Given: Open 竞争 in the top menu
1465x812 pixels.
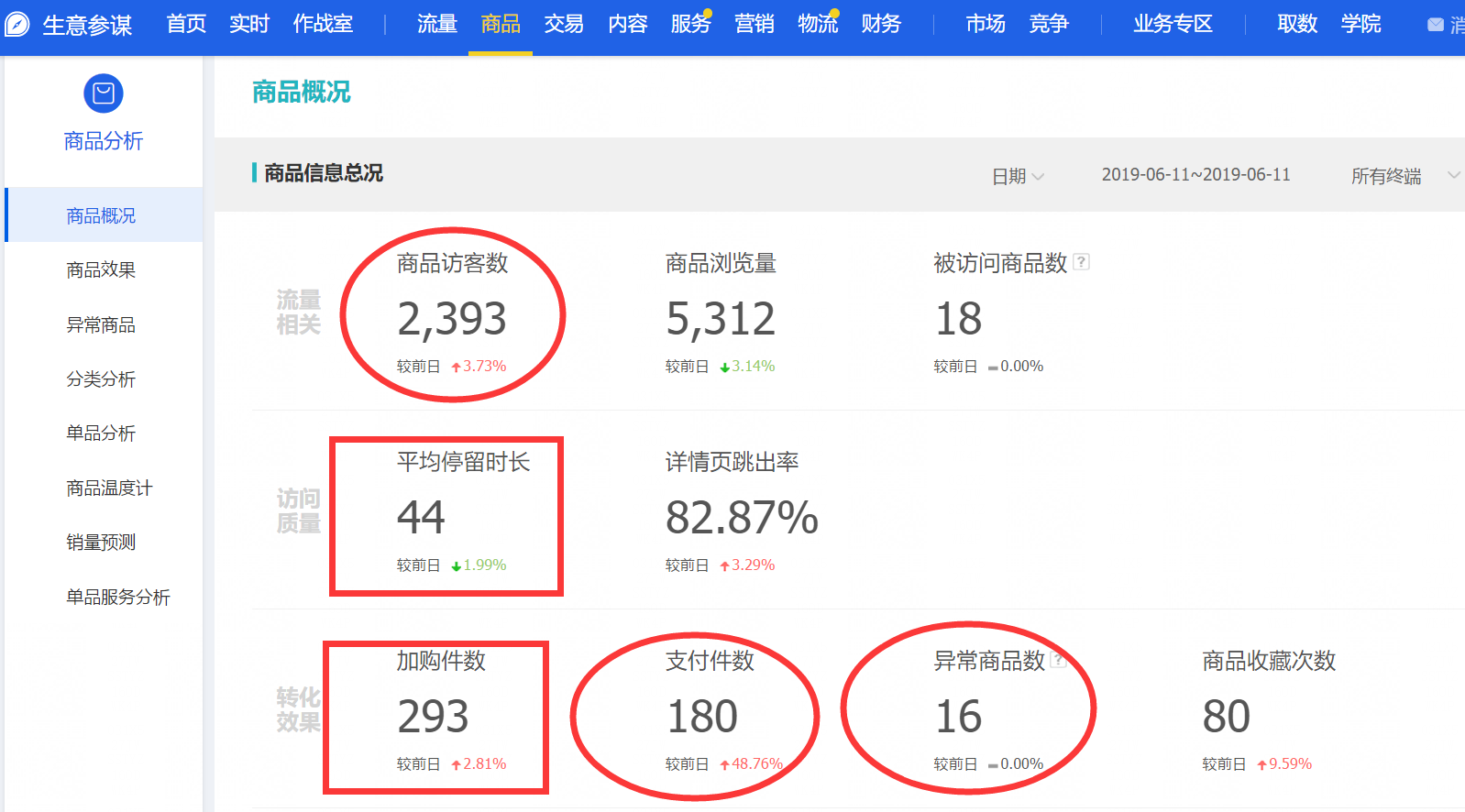Looking at the screenshot, I should point(1049,24).
